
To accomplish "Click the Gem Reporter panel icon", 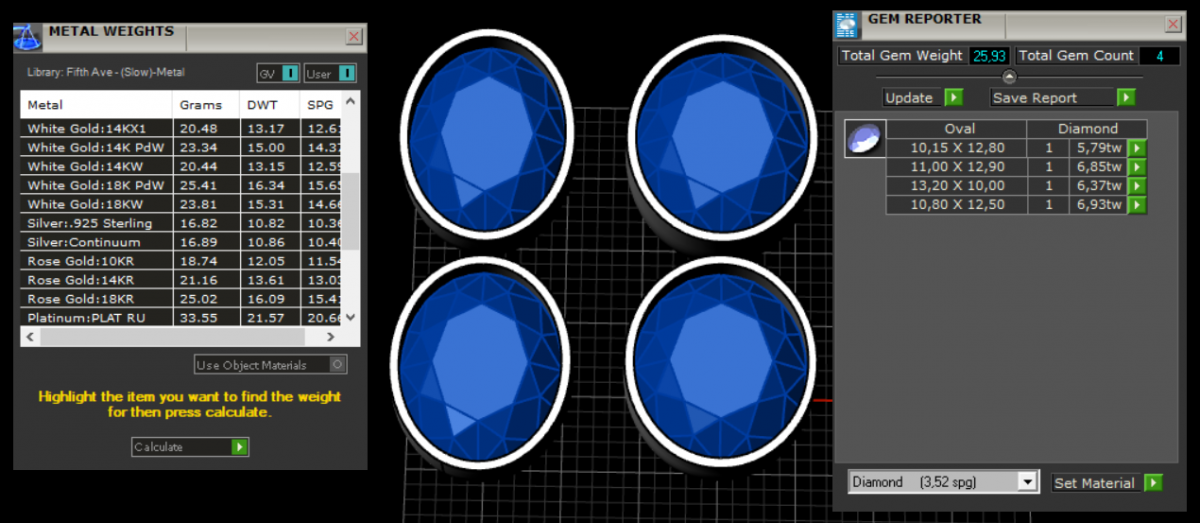I will tap(847, 25).
